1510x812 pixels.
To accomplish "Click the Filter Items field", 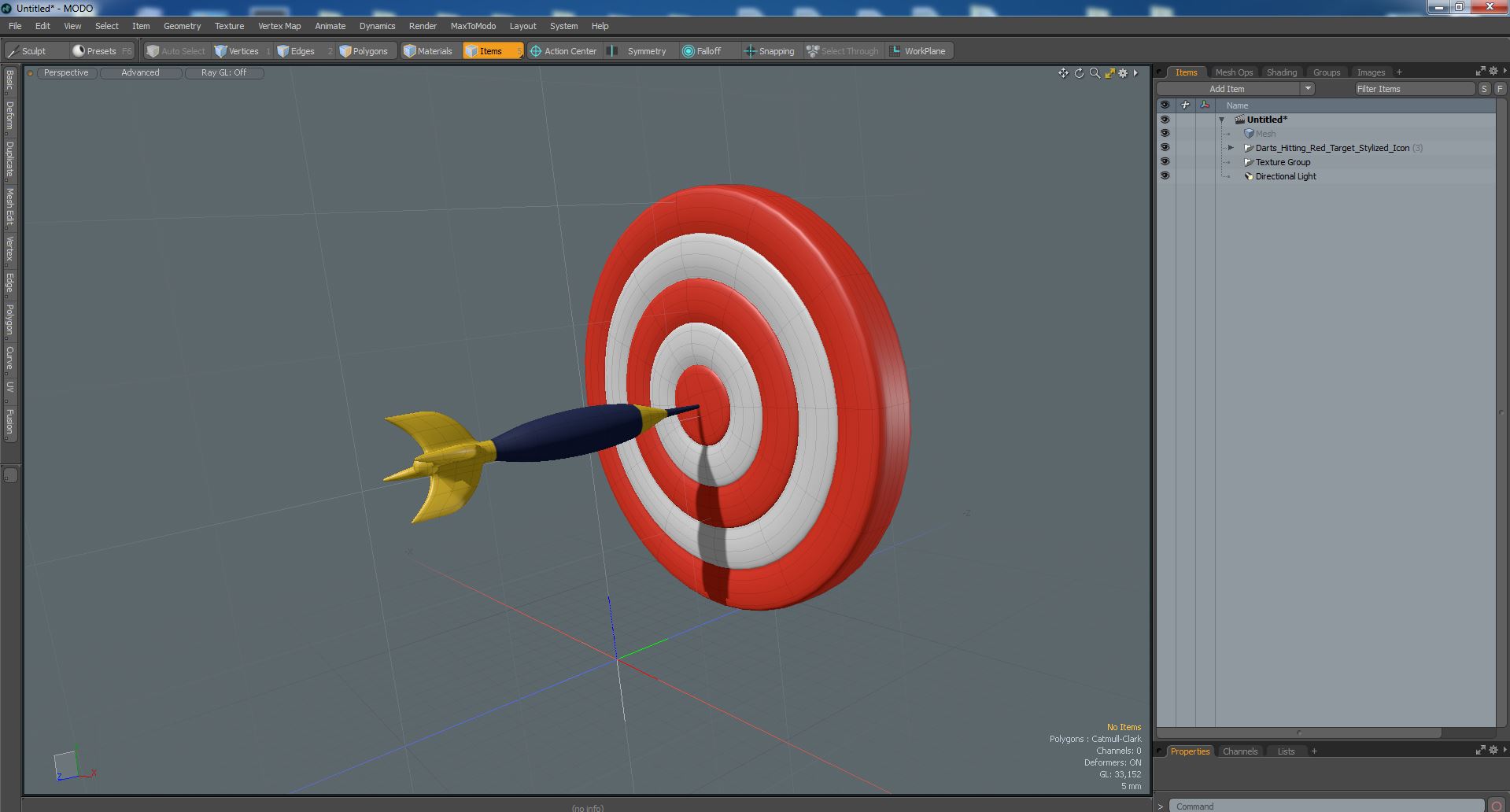I will (1414, 89).
